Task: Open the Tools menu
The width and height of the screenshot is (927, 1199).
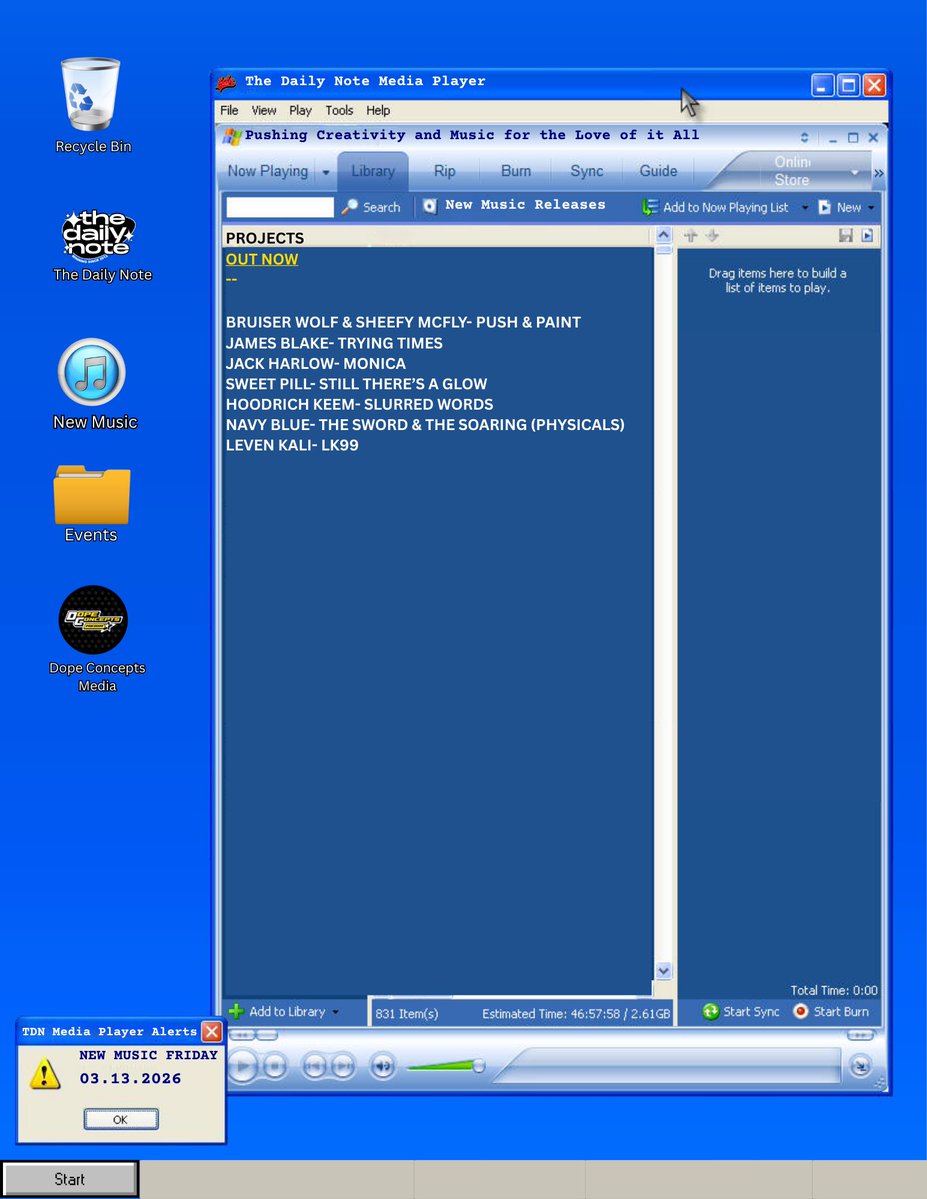Action: 340,111
